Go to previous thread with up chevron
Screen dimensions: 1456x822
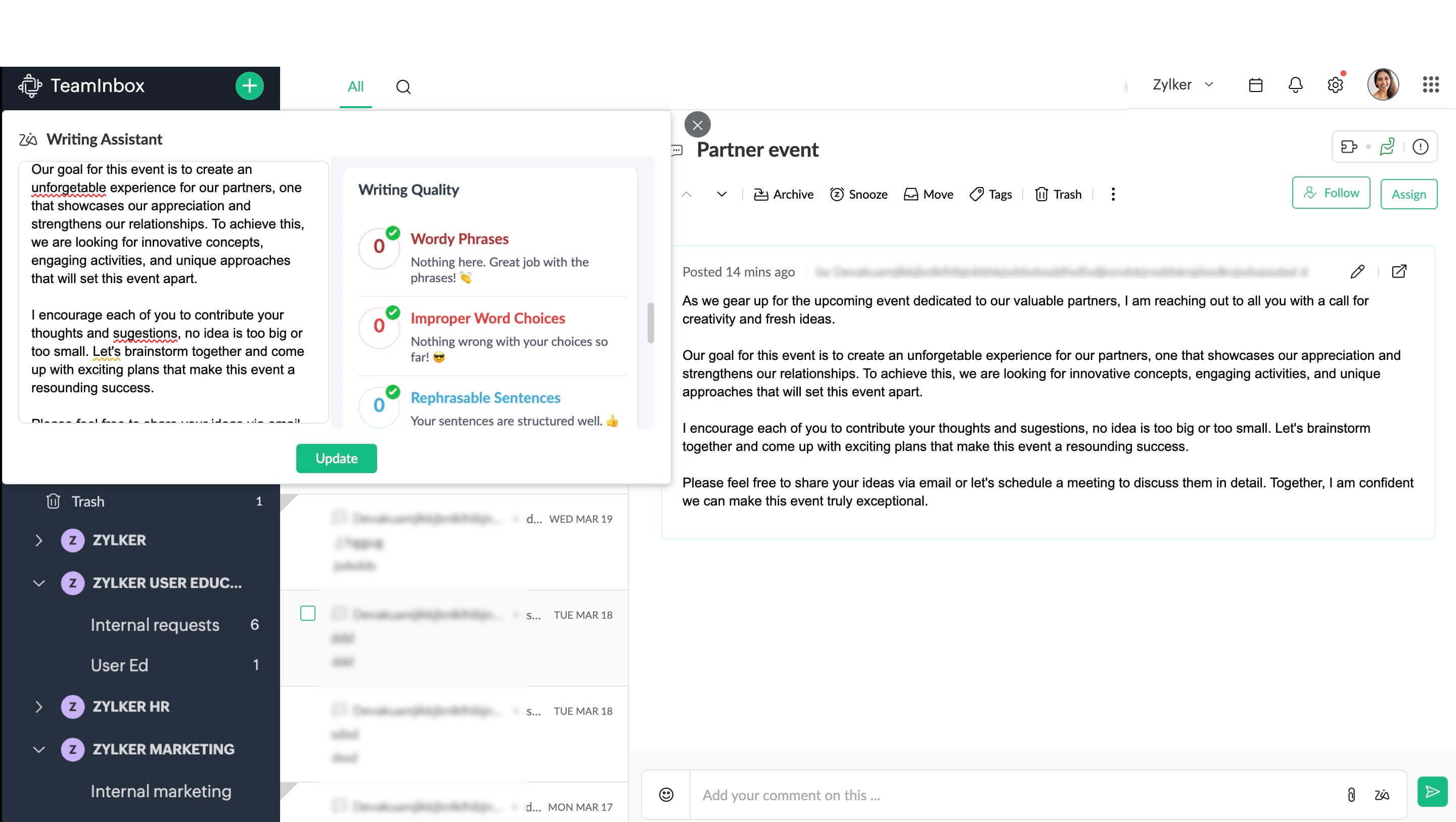[687, 195]
